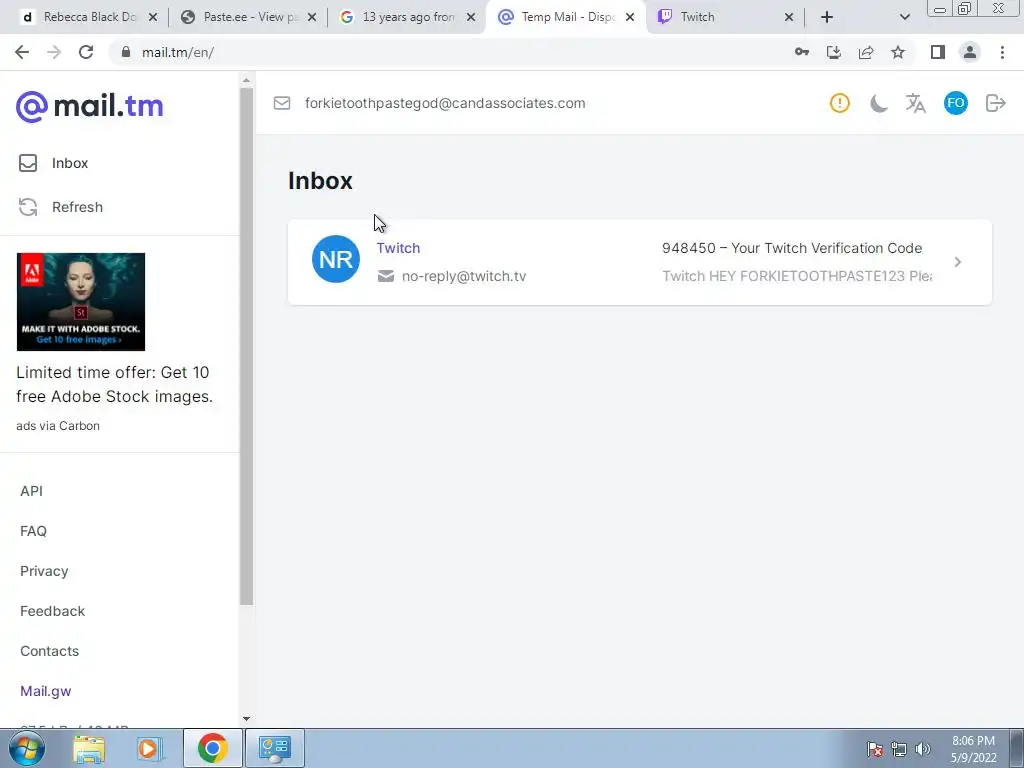
Task: Click the volume speaker tray icon
Action: (x=923, y=749)
